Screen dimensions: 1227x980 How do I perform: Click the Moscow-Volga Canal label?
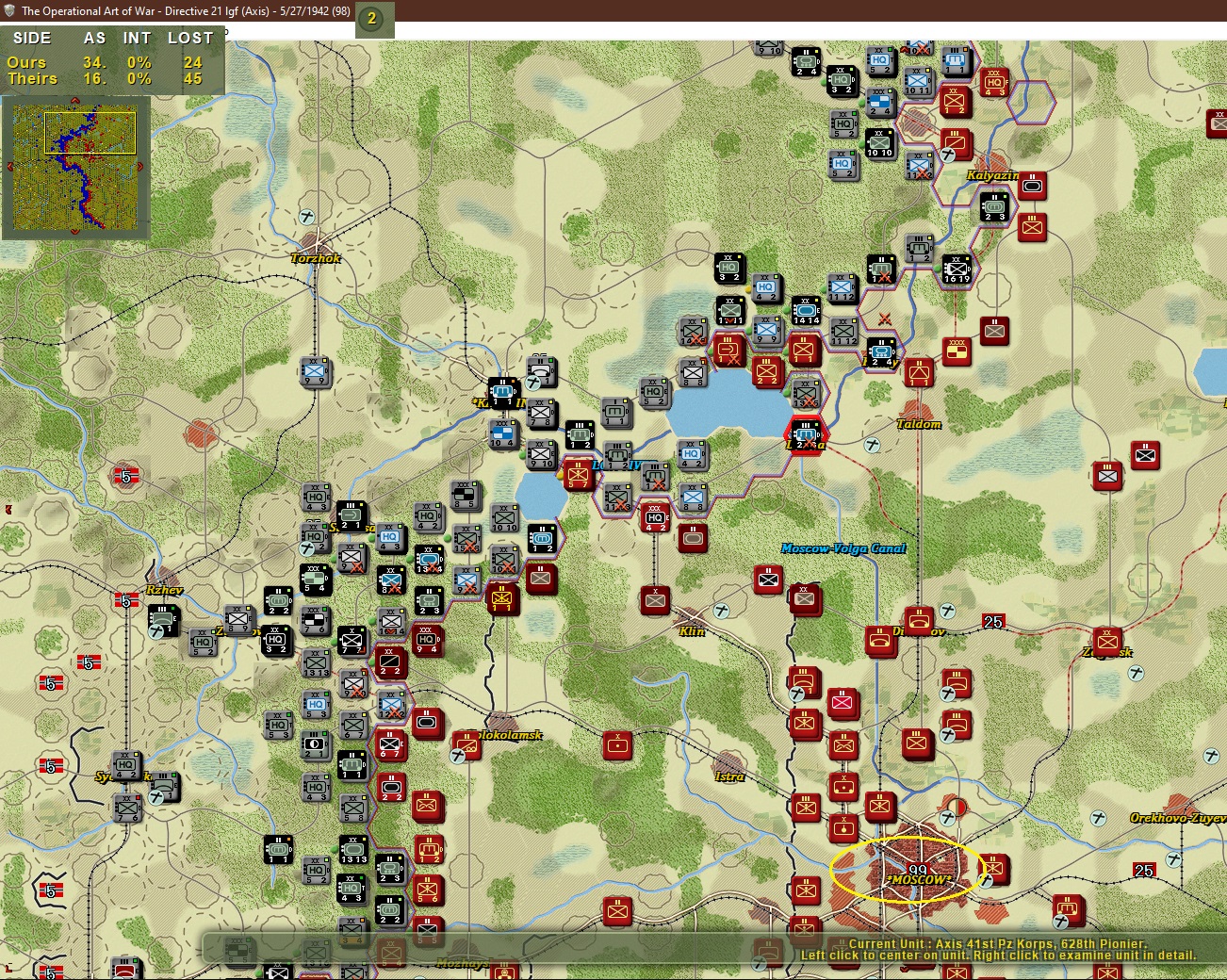(x=843, y=548)
